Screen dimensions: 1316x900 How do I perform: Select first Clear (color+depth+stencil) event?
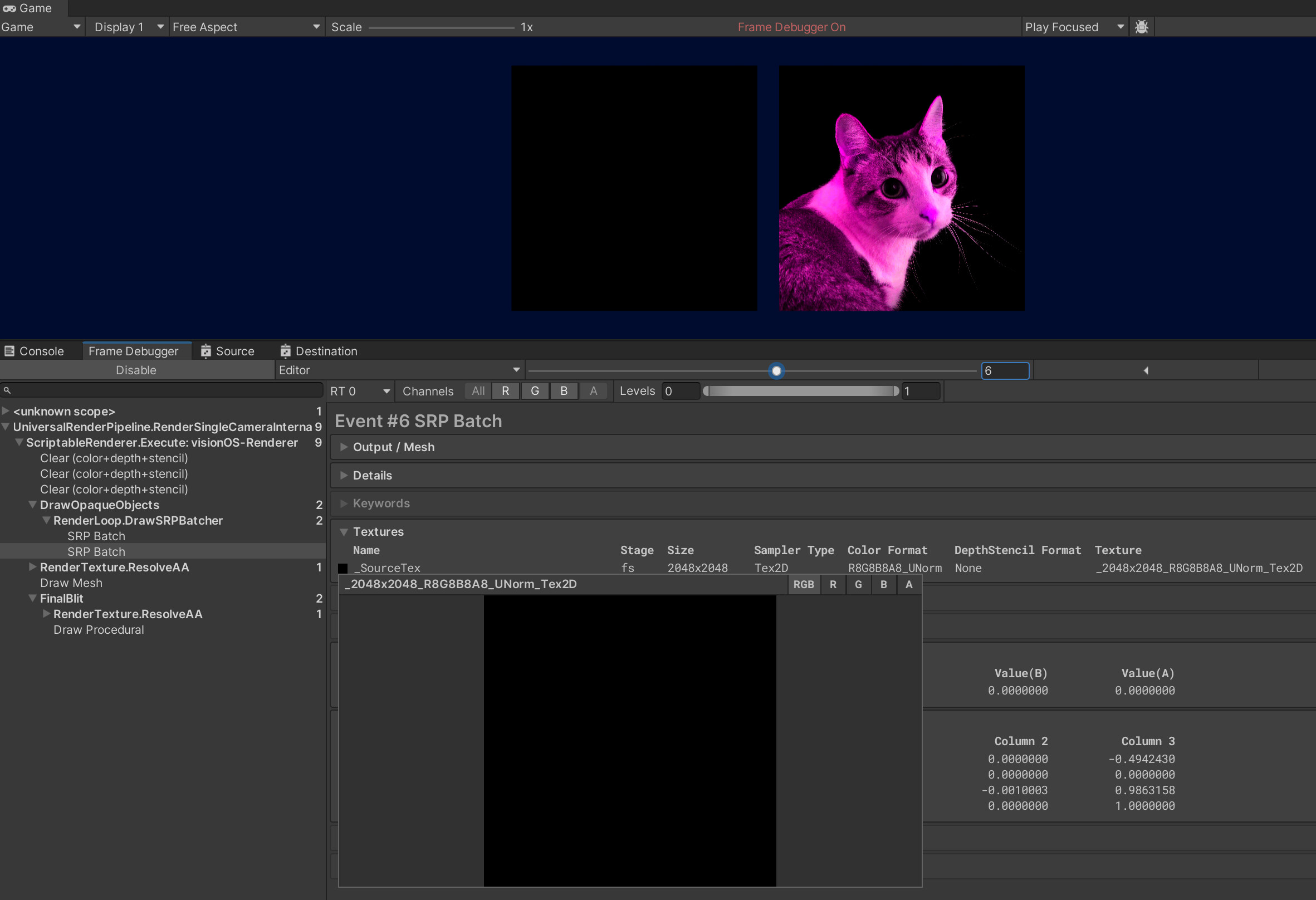coord(114,458)
